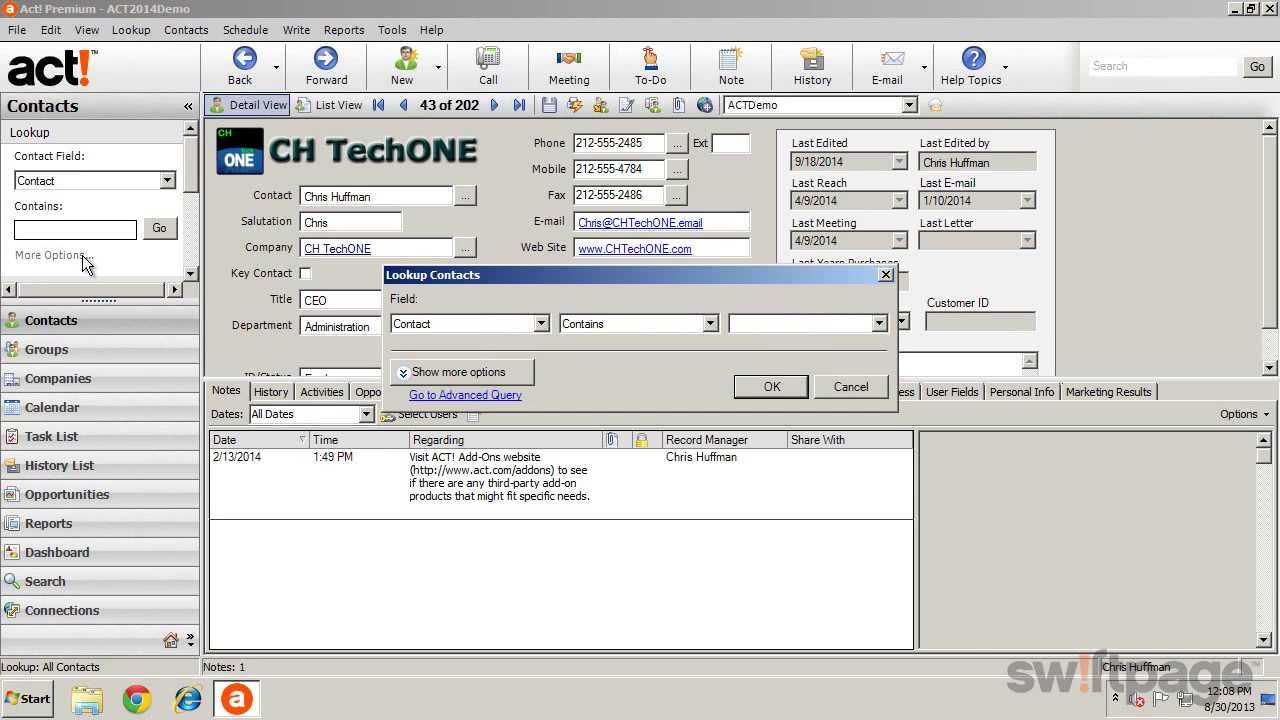This screenshot has height=720, width=1280.
Task: Jump to the first contact record
Action: 379,105
